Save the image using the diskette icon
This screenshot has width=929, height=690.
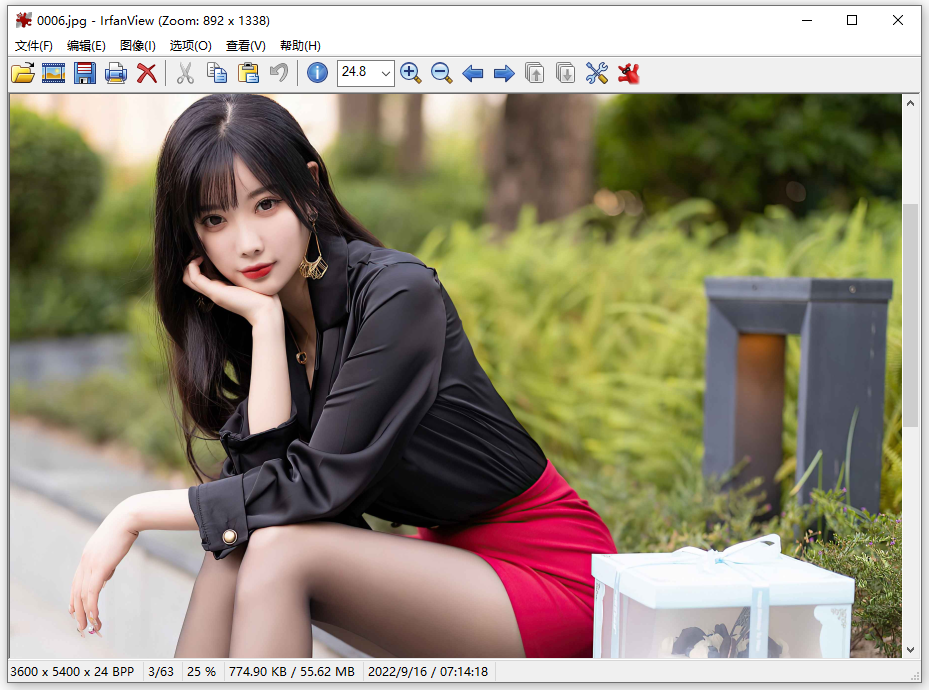point(85,72)
